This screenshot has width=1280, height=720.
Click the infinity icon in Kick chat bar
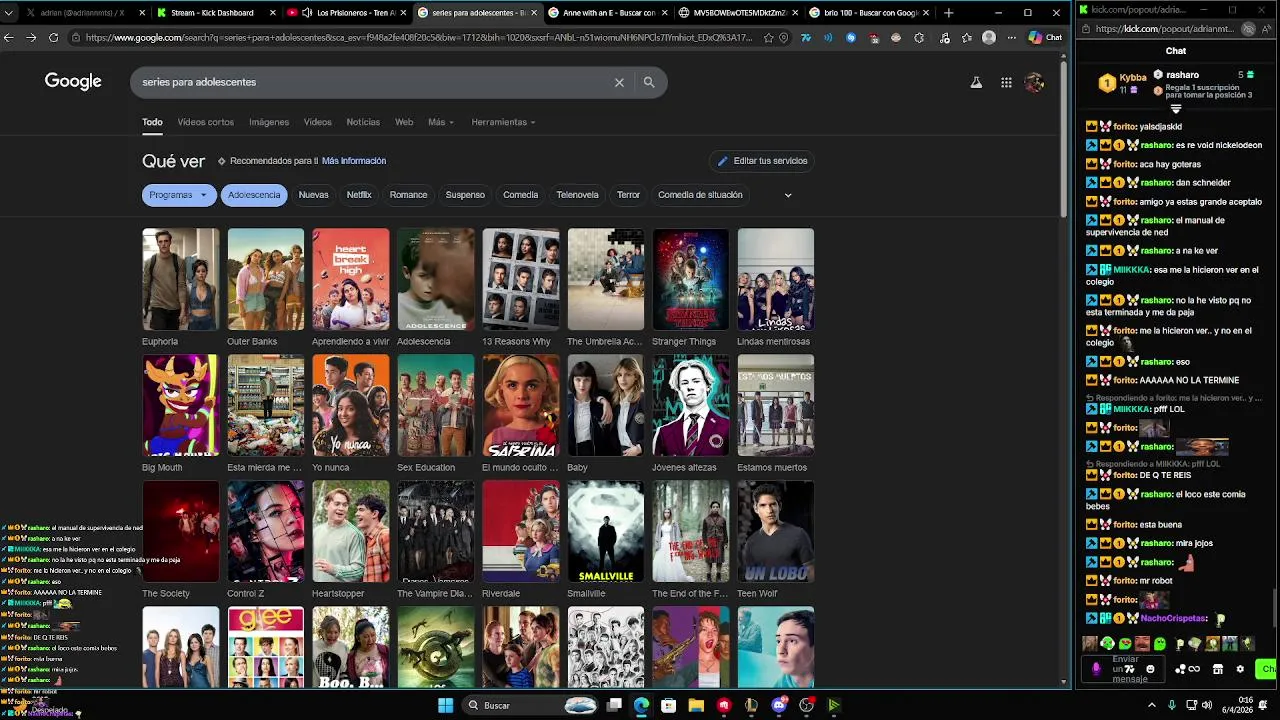tap(1194, 669)
